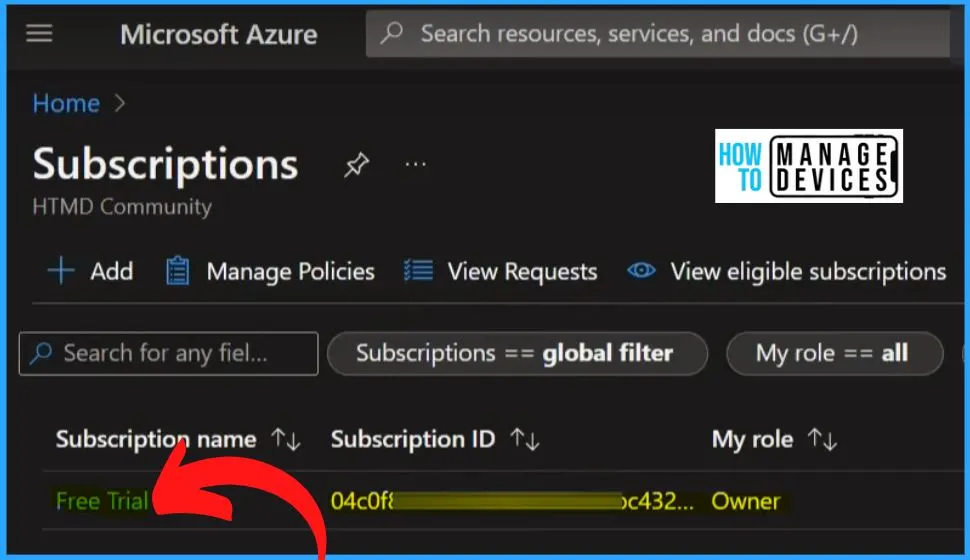970x560 pixels.
Task: Pin the Subscriptions page with the pin icon
Action: (356, 165)
